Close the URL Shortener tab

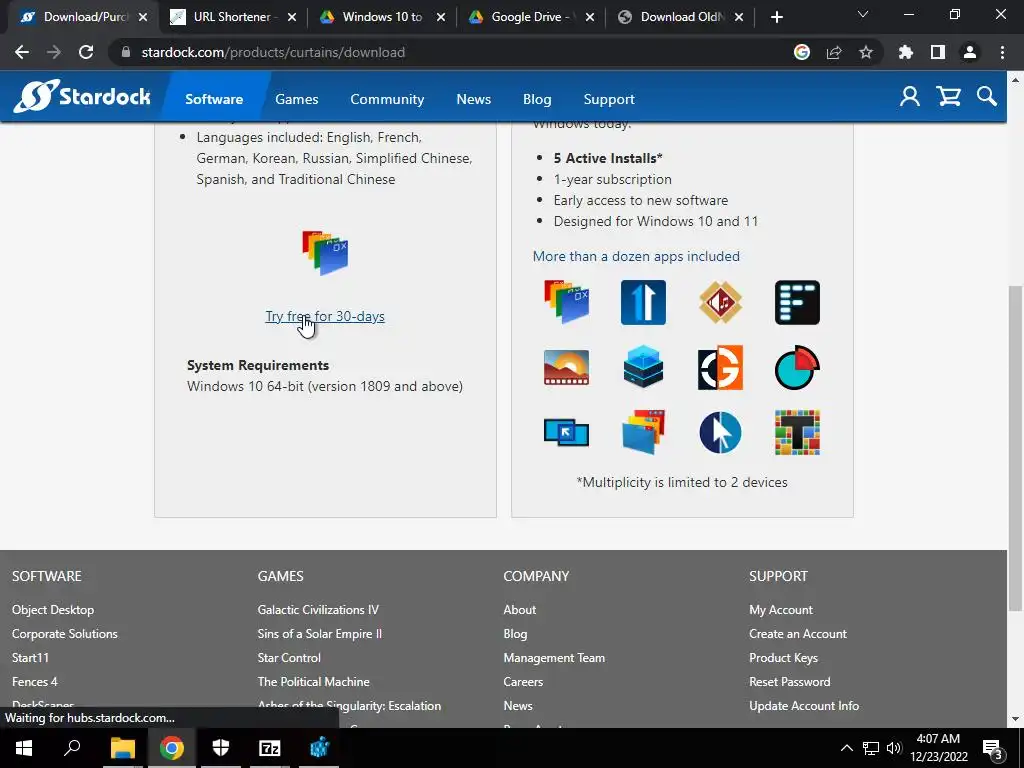(292, 17)
